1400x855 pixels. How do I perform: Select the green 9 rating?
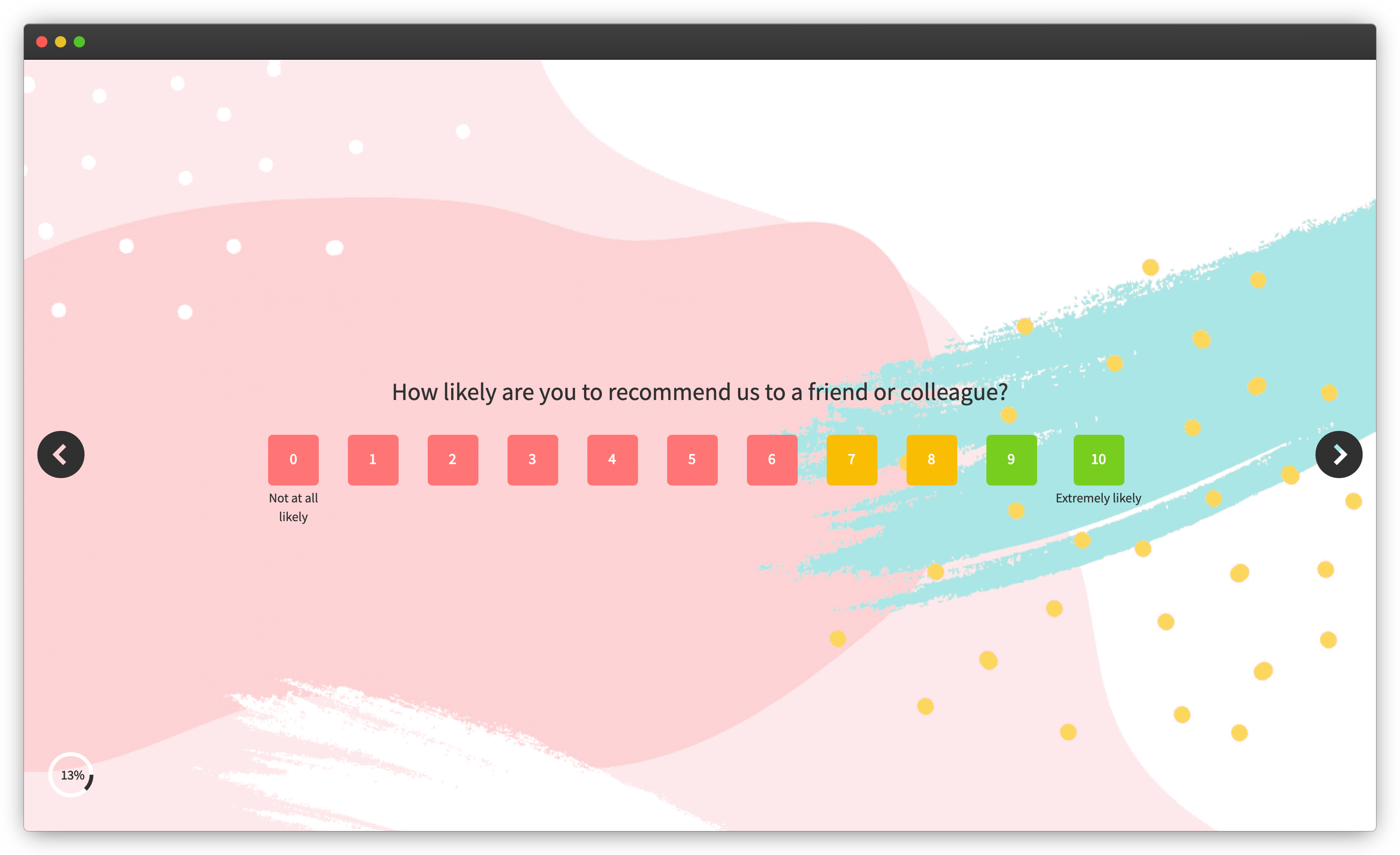[x=1011, y=460]
